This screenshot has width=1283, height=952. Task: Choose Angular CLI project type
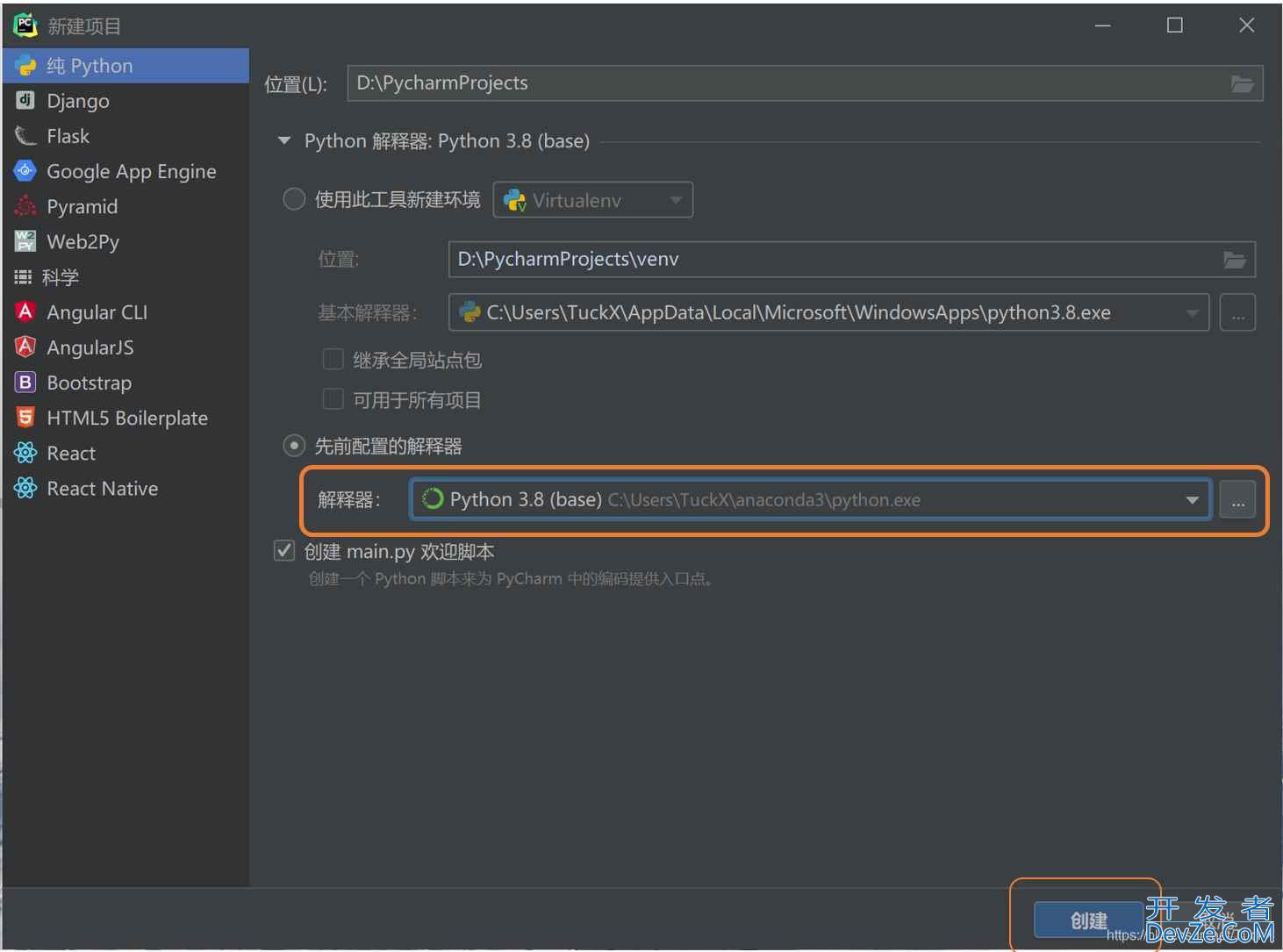(125, 312)
